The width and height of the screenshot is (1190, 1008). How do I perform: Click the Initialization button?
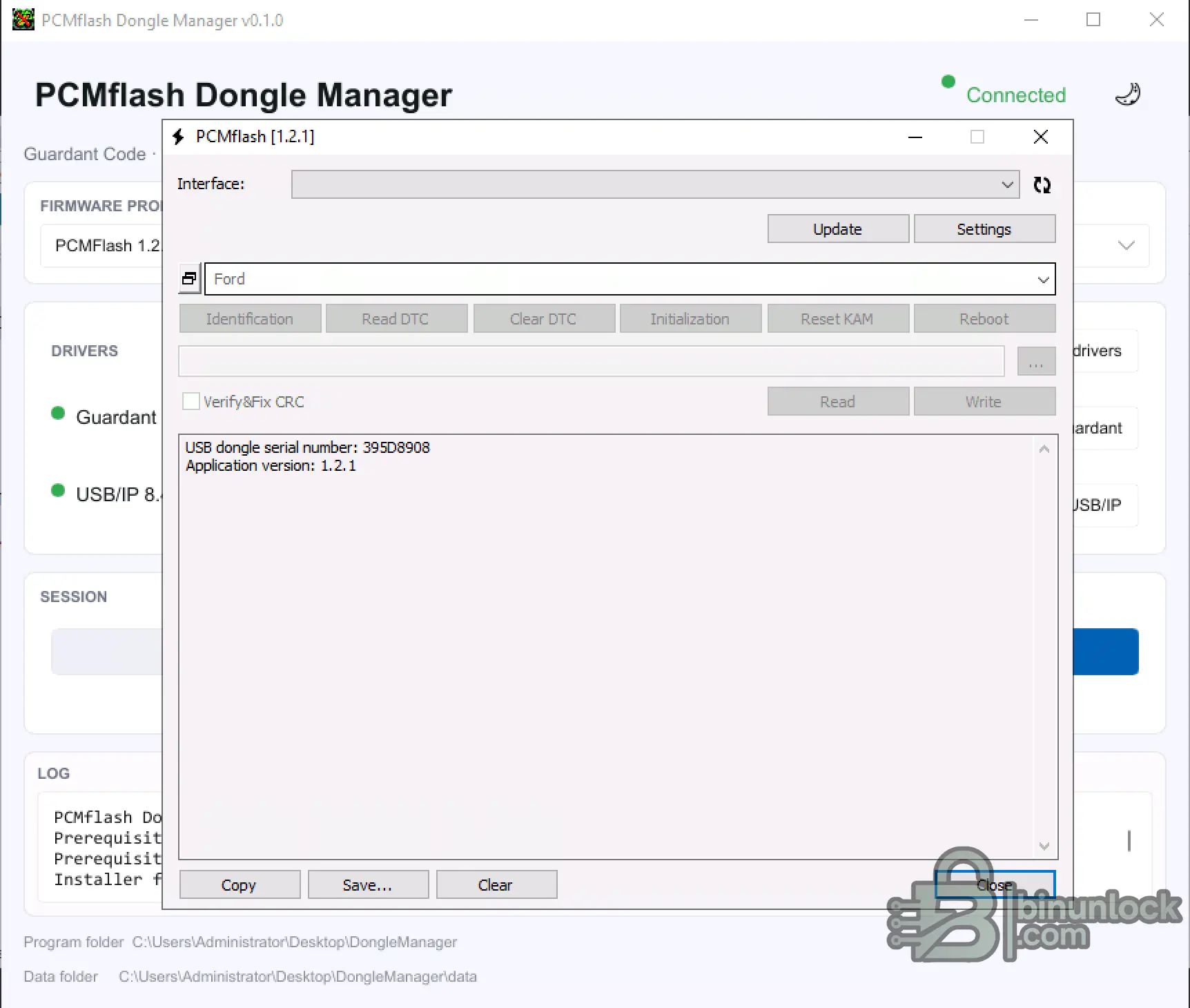(x=690, y=319)
